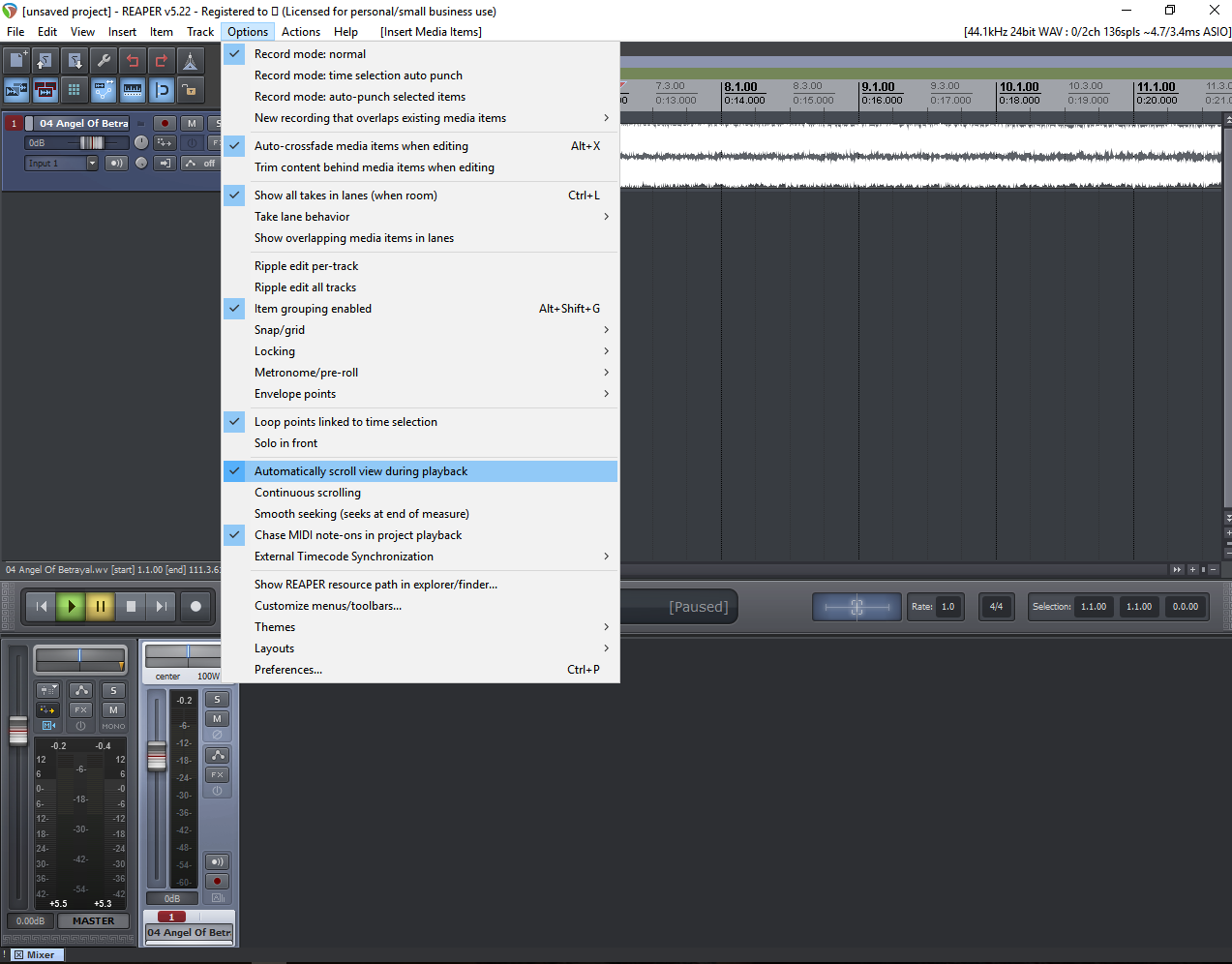Open FX on track 1 mixer strip
The height and width of the screenshot is (964, 1232).
217,774
